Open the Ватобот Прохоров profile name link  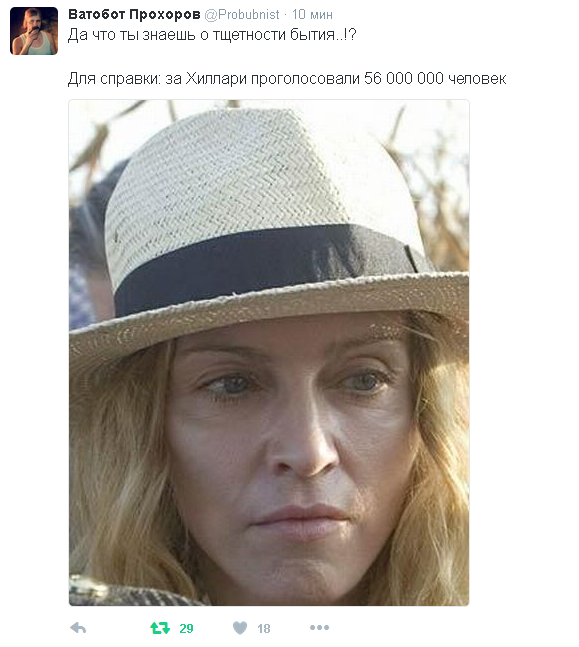pyautogui.click(x=134, y=14)
